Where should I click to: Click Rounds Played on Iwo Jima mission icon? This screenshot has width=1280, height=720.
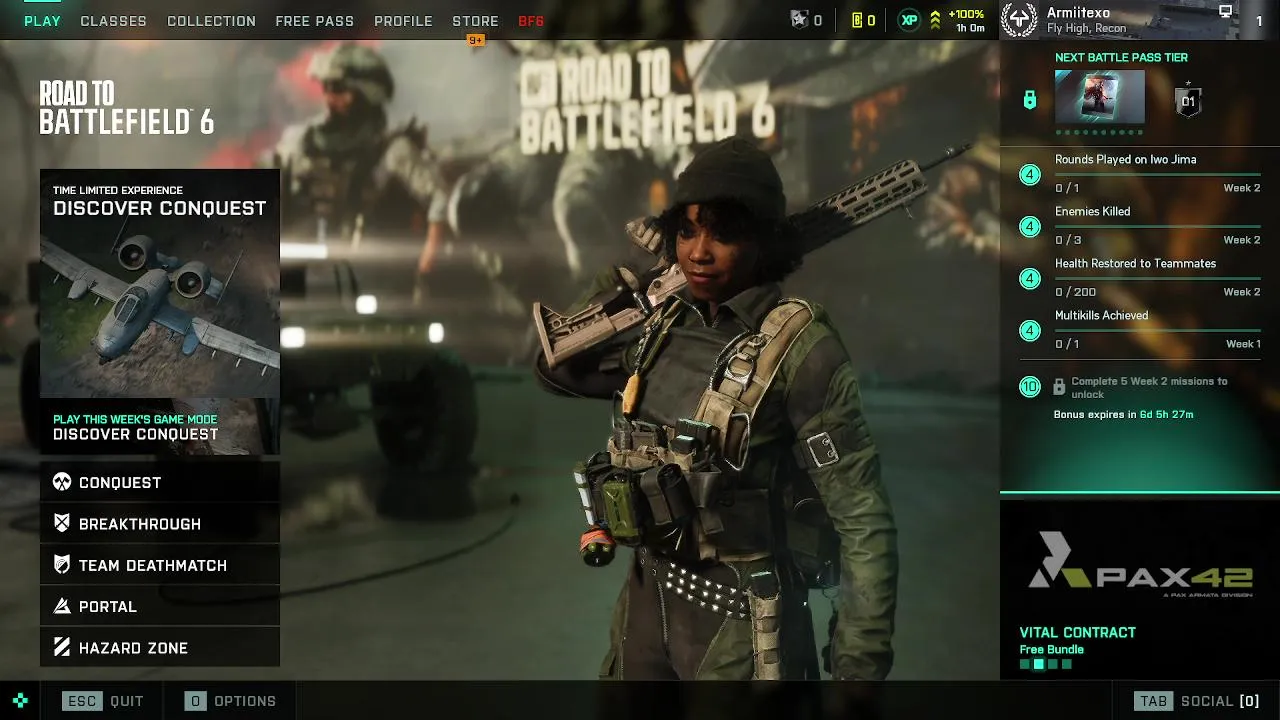point(1030,175)
